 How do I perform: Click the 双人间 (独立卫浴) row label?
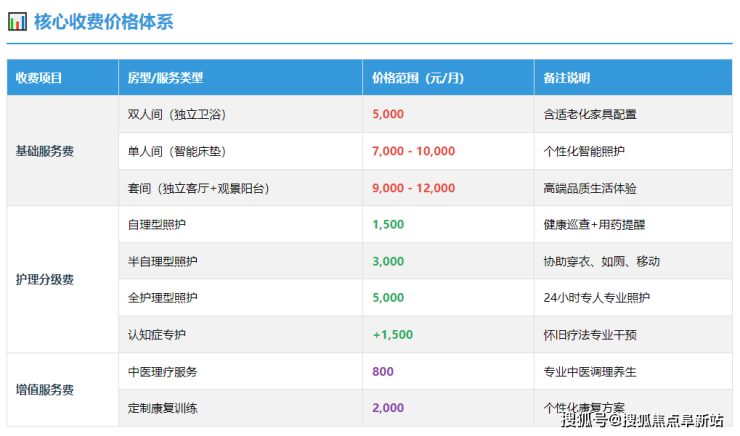[179, 114]
